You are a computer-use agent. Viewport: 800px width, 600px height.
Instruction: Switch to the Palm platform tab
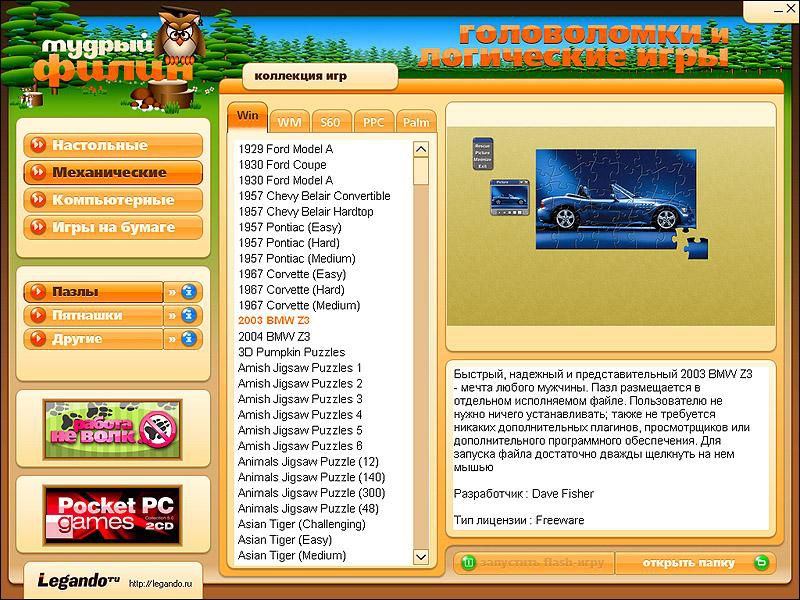pos(416,122)
